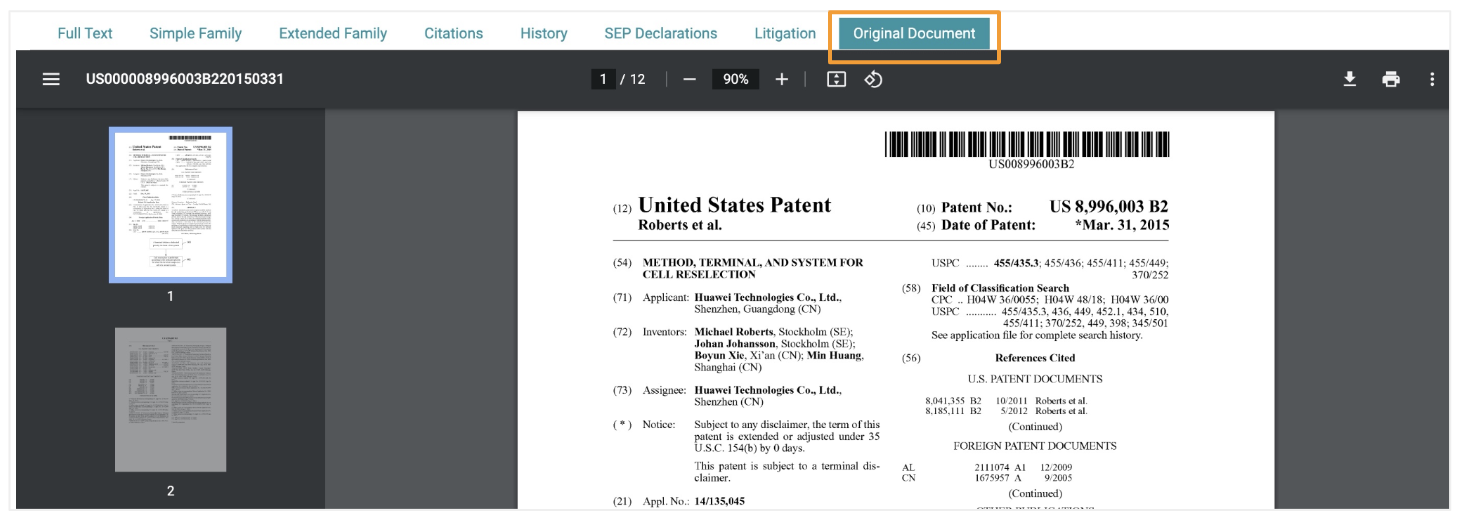Open the more actions three-dot menu
The image size is (1470, 528).
point(1432,79)
